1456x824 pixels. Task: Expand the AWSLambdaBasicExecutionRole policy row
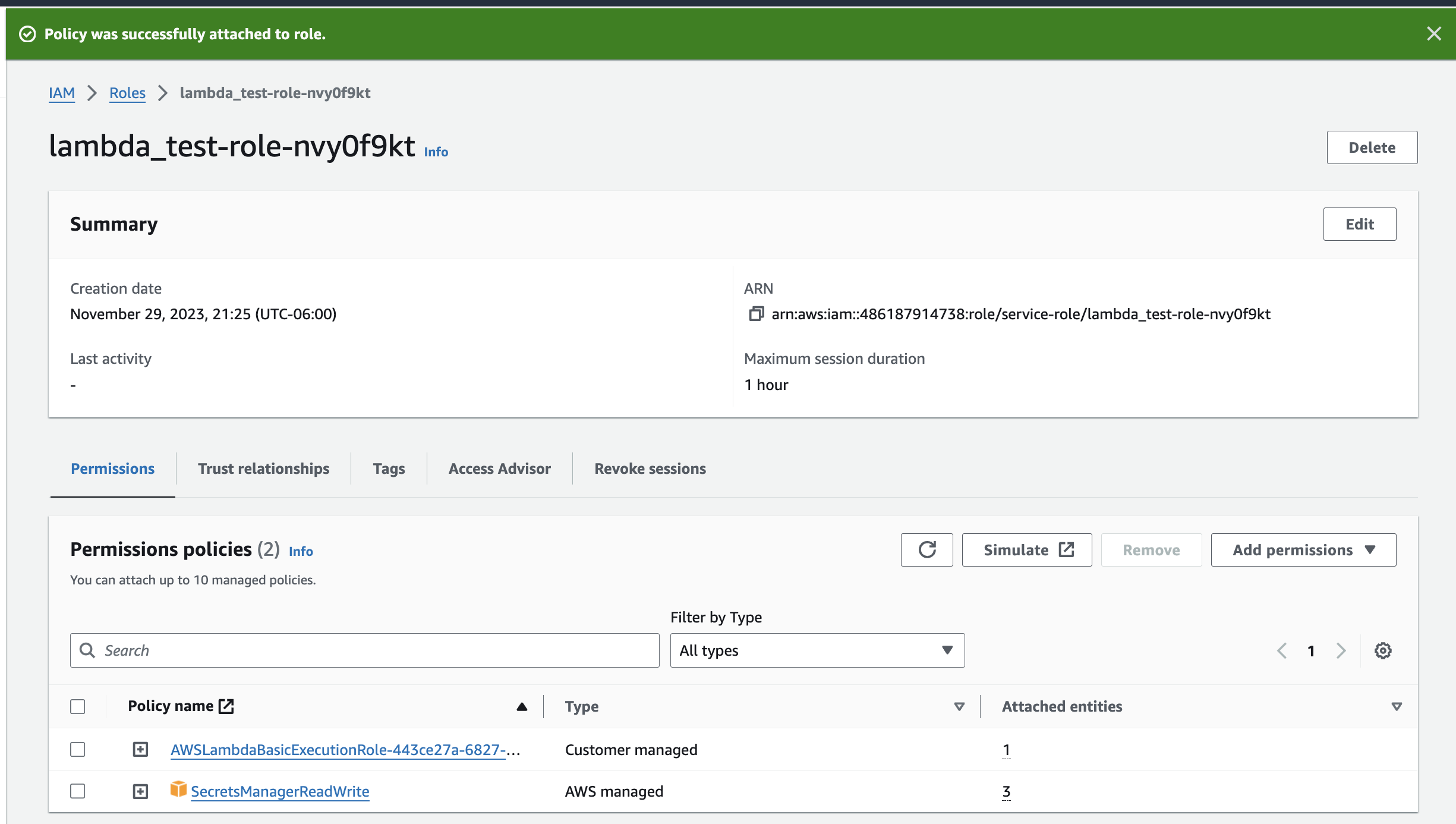(x=140, y=749)
